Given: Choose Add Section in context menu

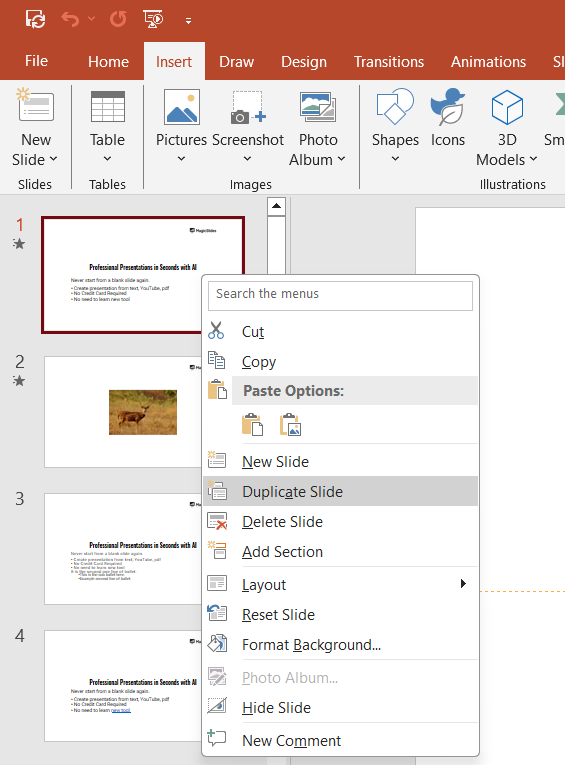Looking at the screenshot, I should tap(341, 551).
